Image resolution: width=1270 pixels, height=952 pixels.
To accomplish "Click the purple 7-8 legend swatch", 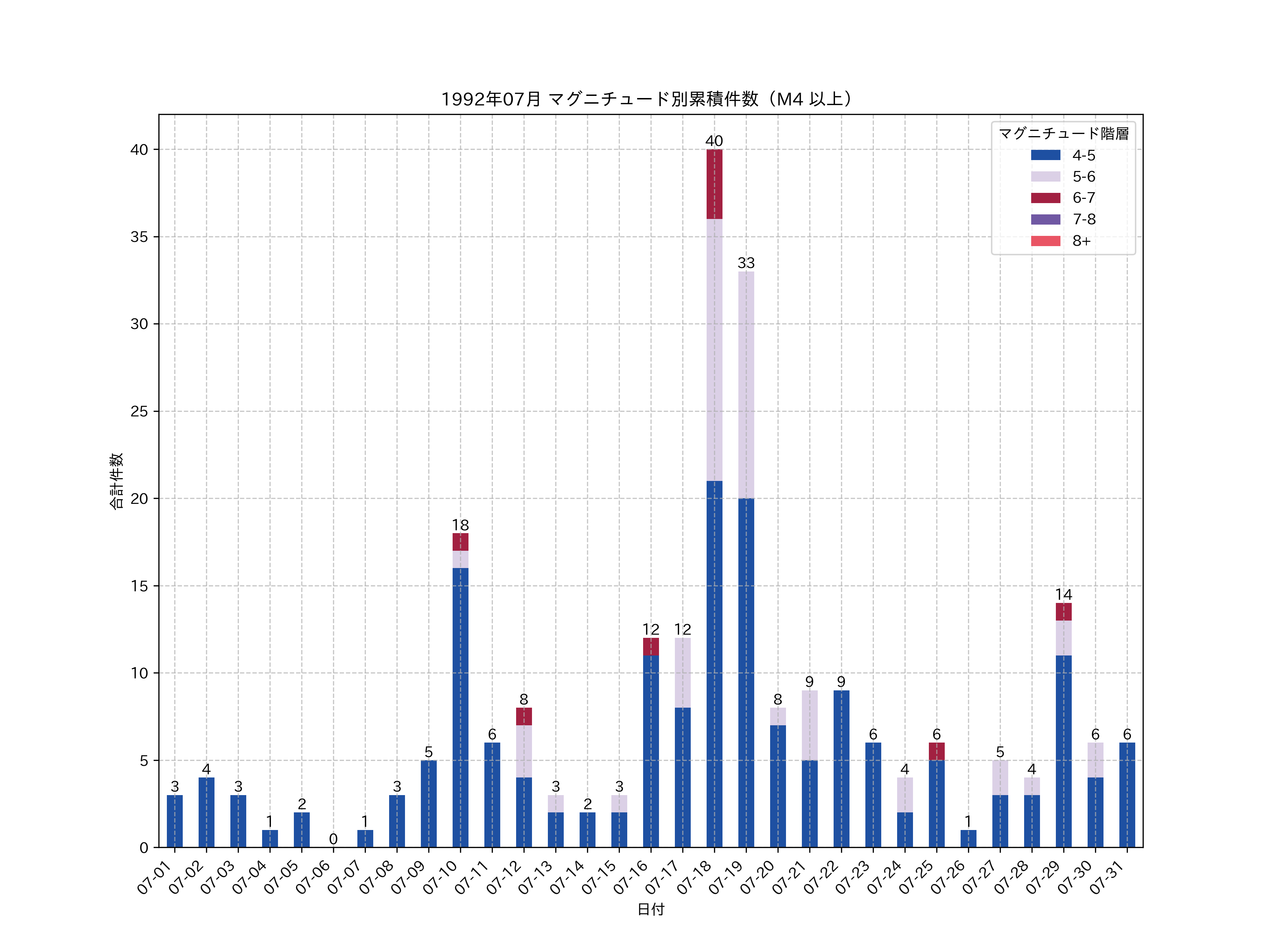I will [1045, 219].
